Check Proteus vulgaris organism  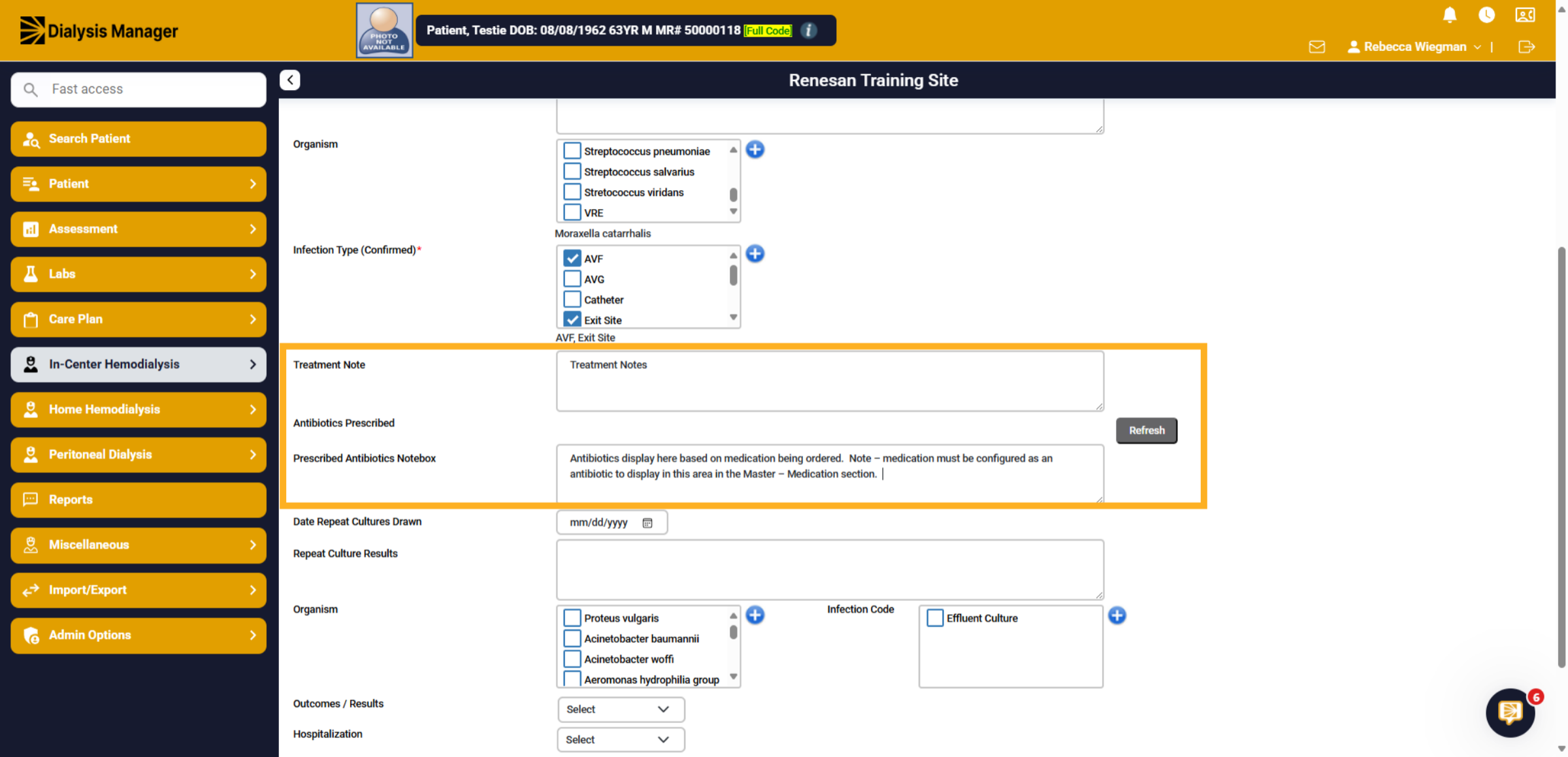tap(572, 618)
